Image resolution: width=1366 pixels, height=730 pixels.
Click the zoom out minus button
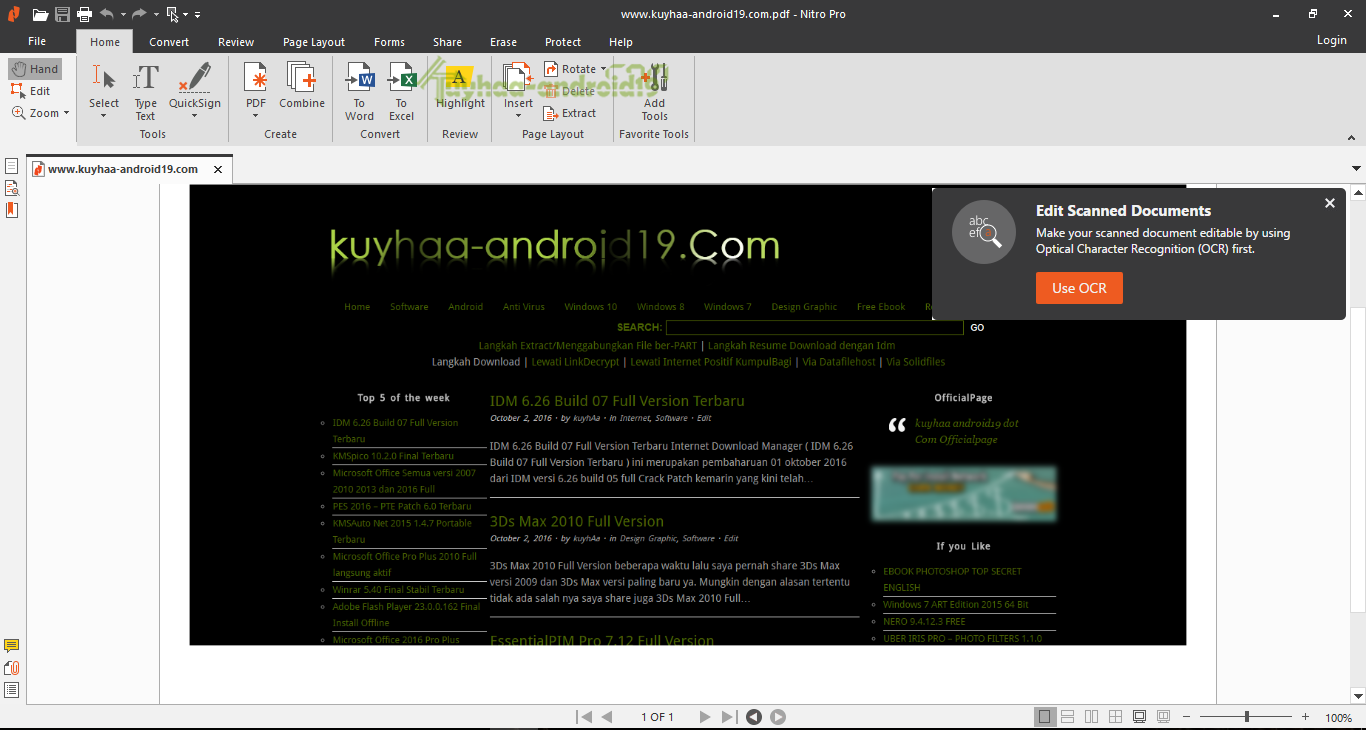pos(1186,717)
